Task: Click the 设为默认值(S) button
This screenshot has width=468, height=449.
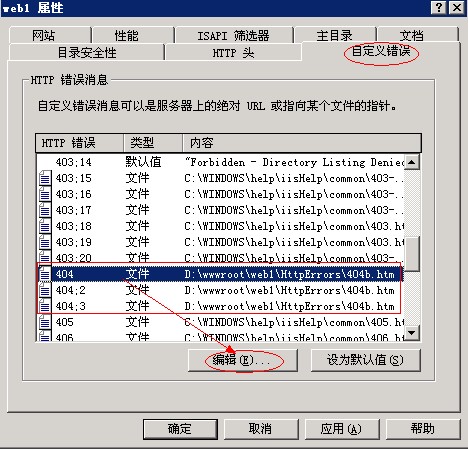Action: point(366,360)
